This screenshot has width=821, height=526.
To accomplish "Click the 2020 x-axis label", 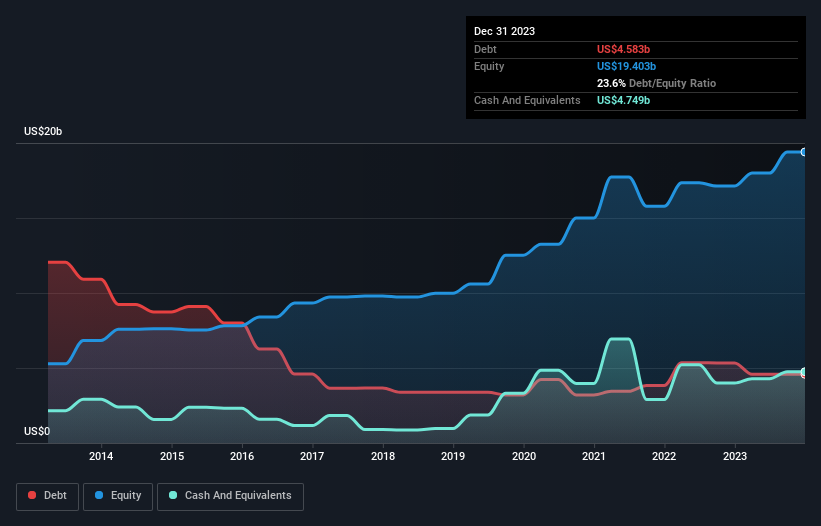I will click(x=524, y=456).
